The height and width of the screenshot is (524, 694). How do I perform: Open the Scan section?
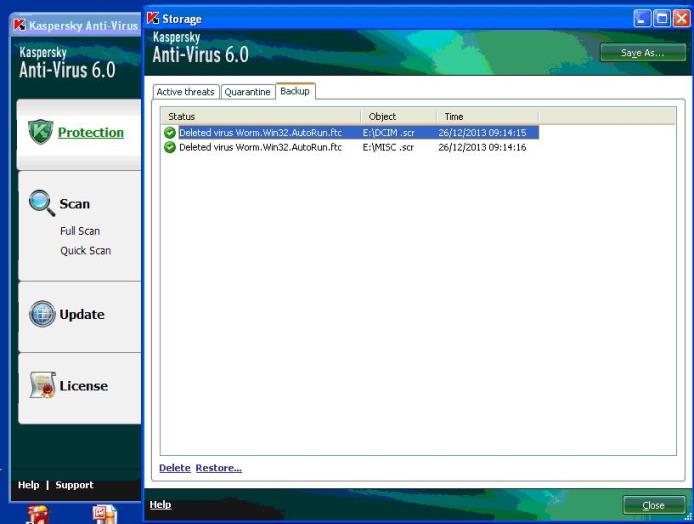click(75, 204)
